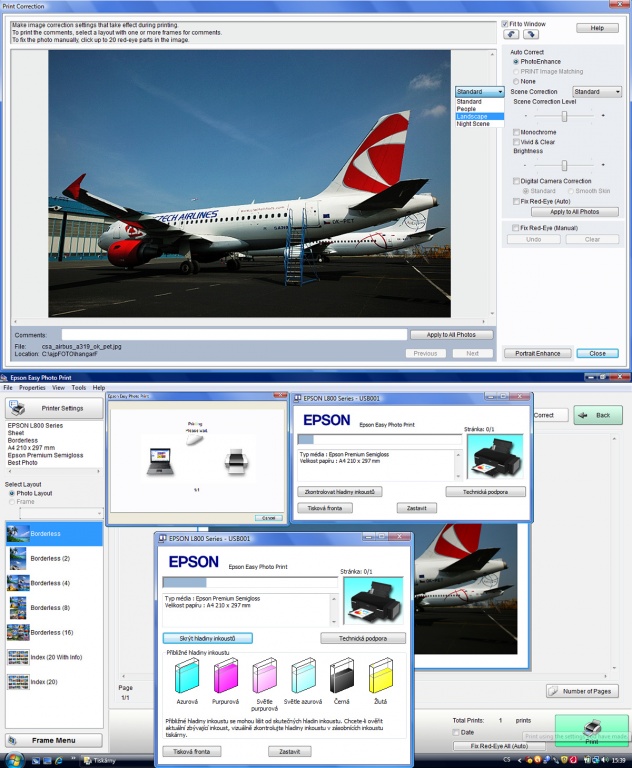The image size is (632, 768).
Task: Select the Borderless layout thumbnail
Action: 18,534
